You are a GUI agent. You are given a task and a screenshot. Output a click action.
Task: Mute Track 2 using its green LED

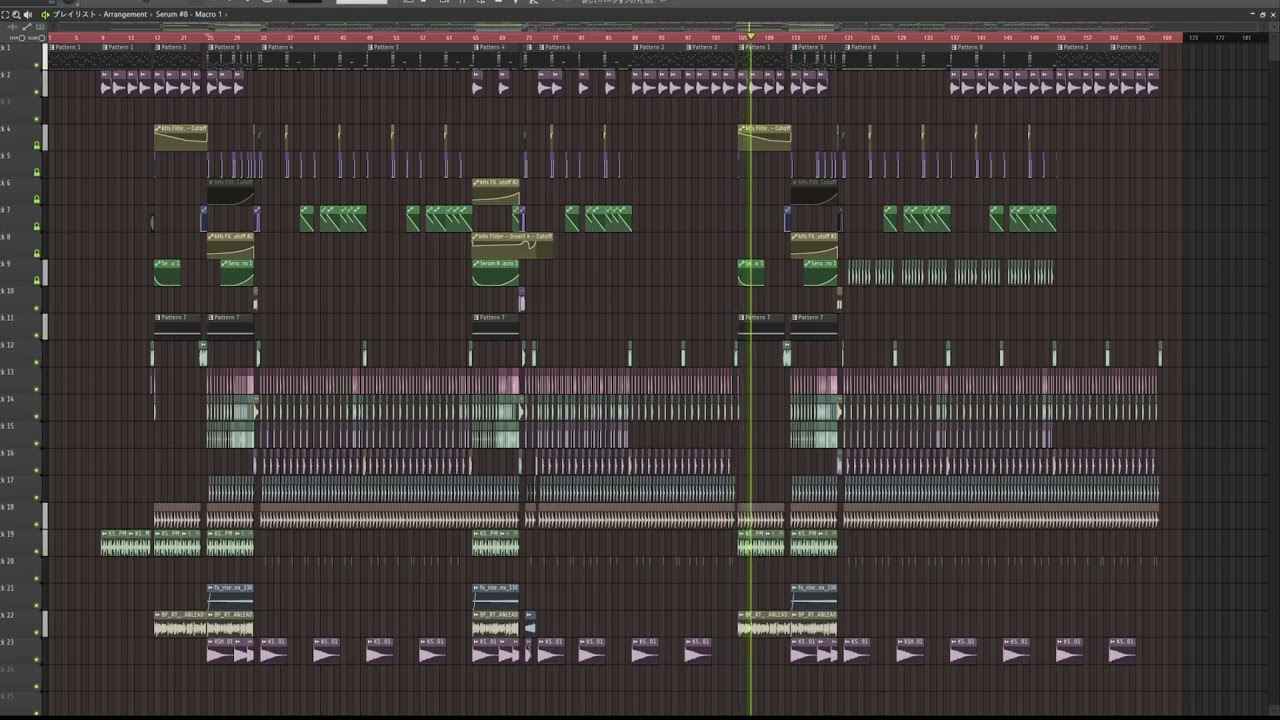click(37, 92)
